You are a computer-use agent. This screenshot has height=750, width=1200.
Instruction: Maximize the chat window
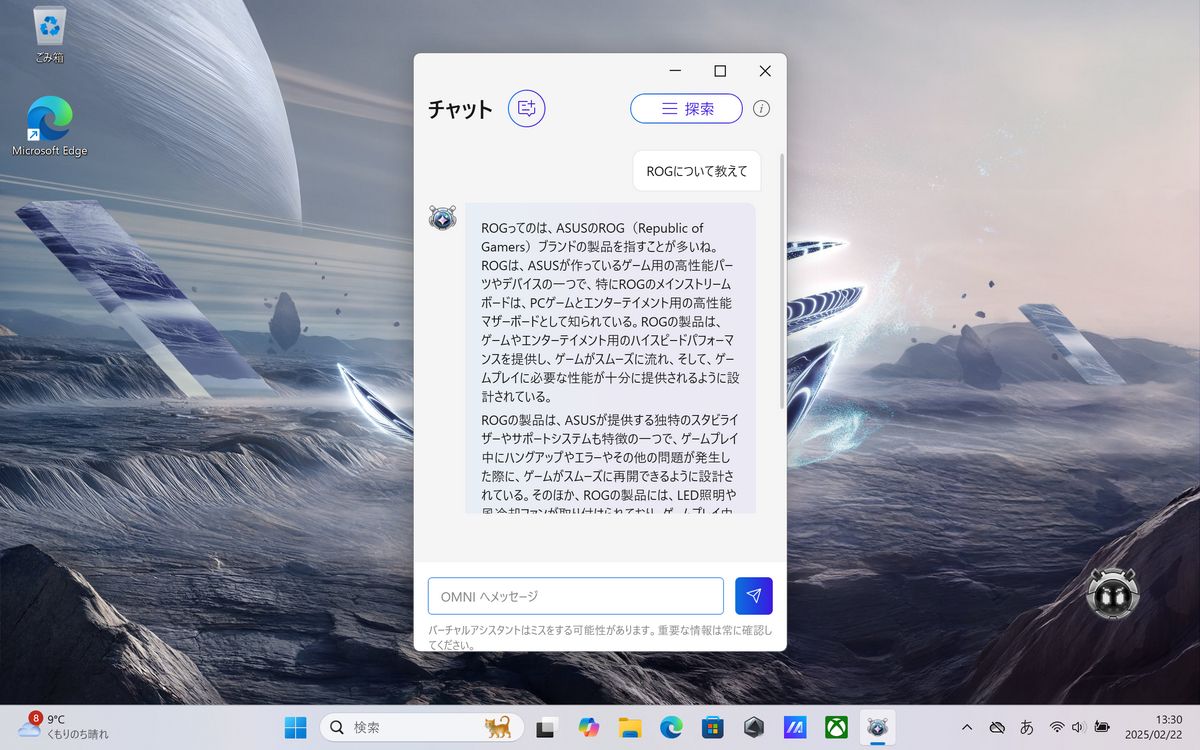(x=720, y=71)
